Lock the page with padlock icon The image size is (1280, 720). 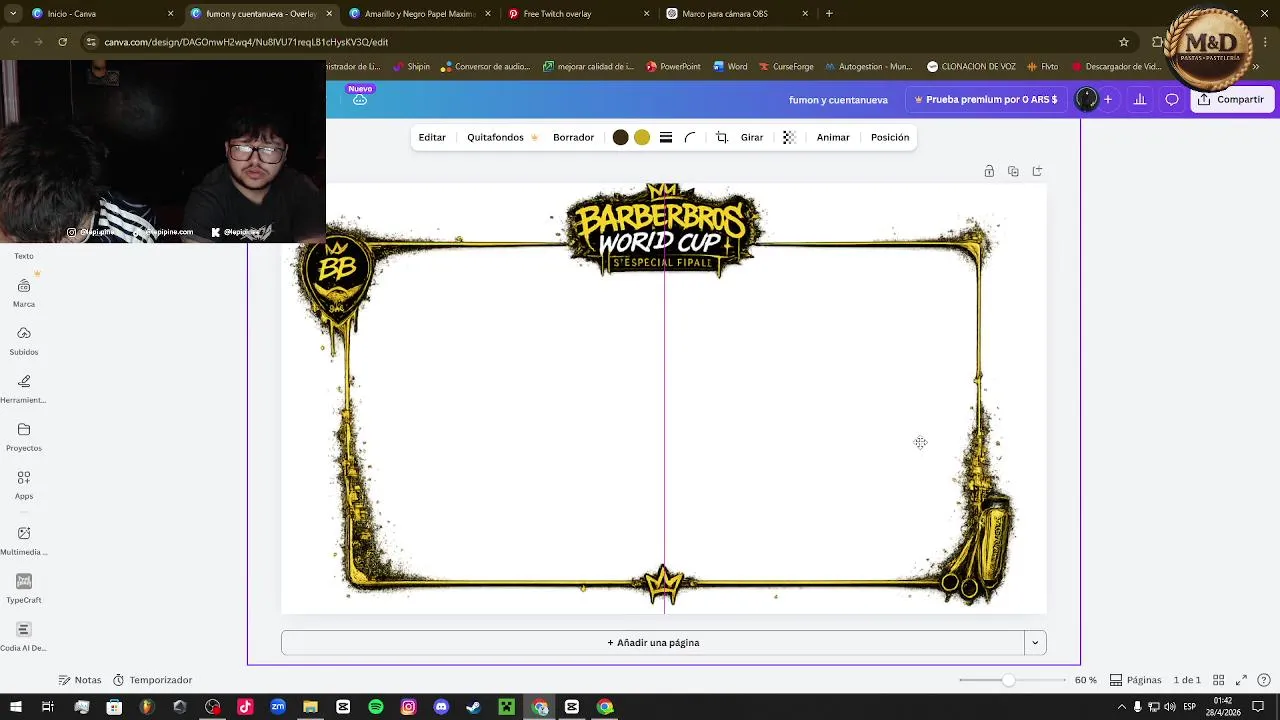pyautogui.click(x=989, y=171)
